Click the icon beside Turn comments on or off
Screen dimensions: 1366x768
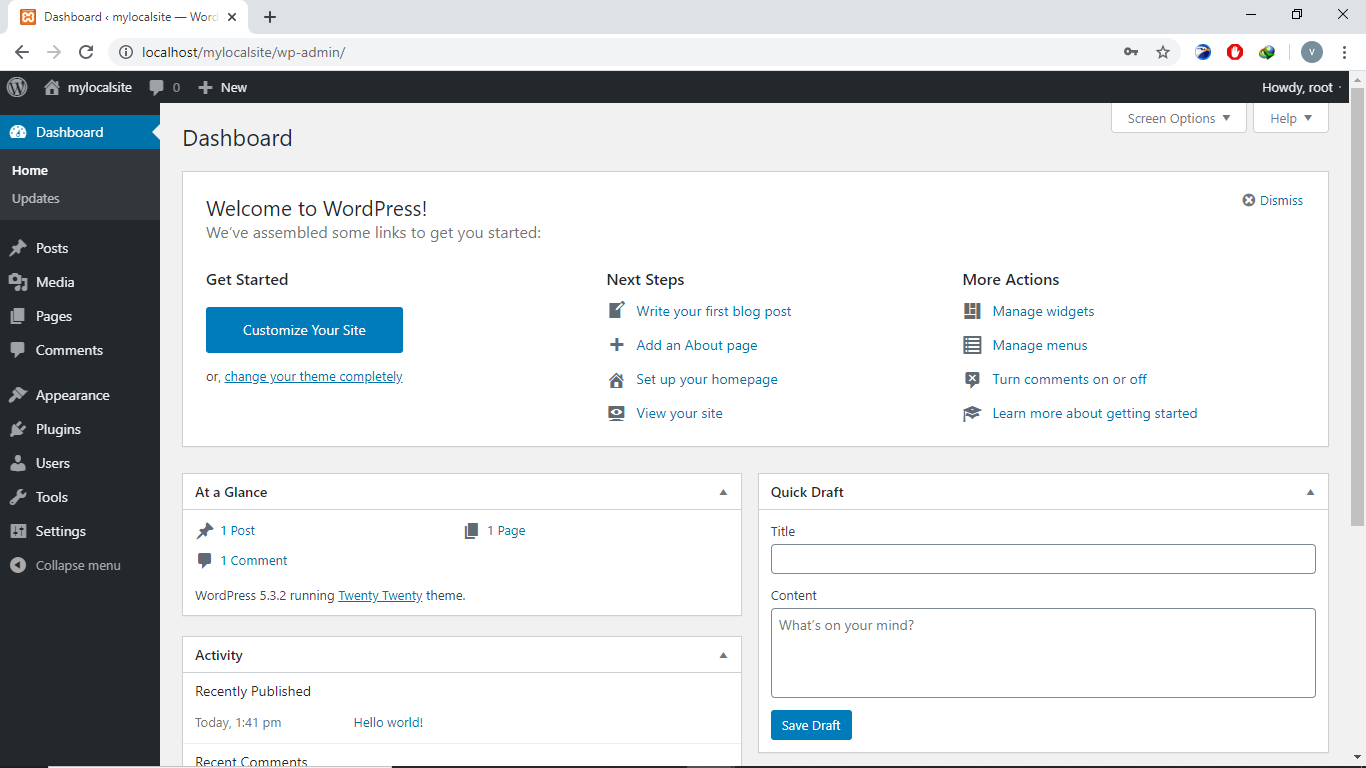[972, 379]
